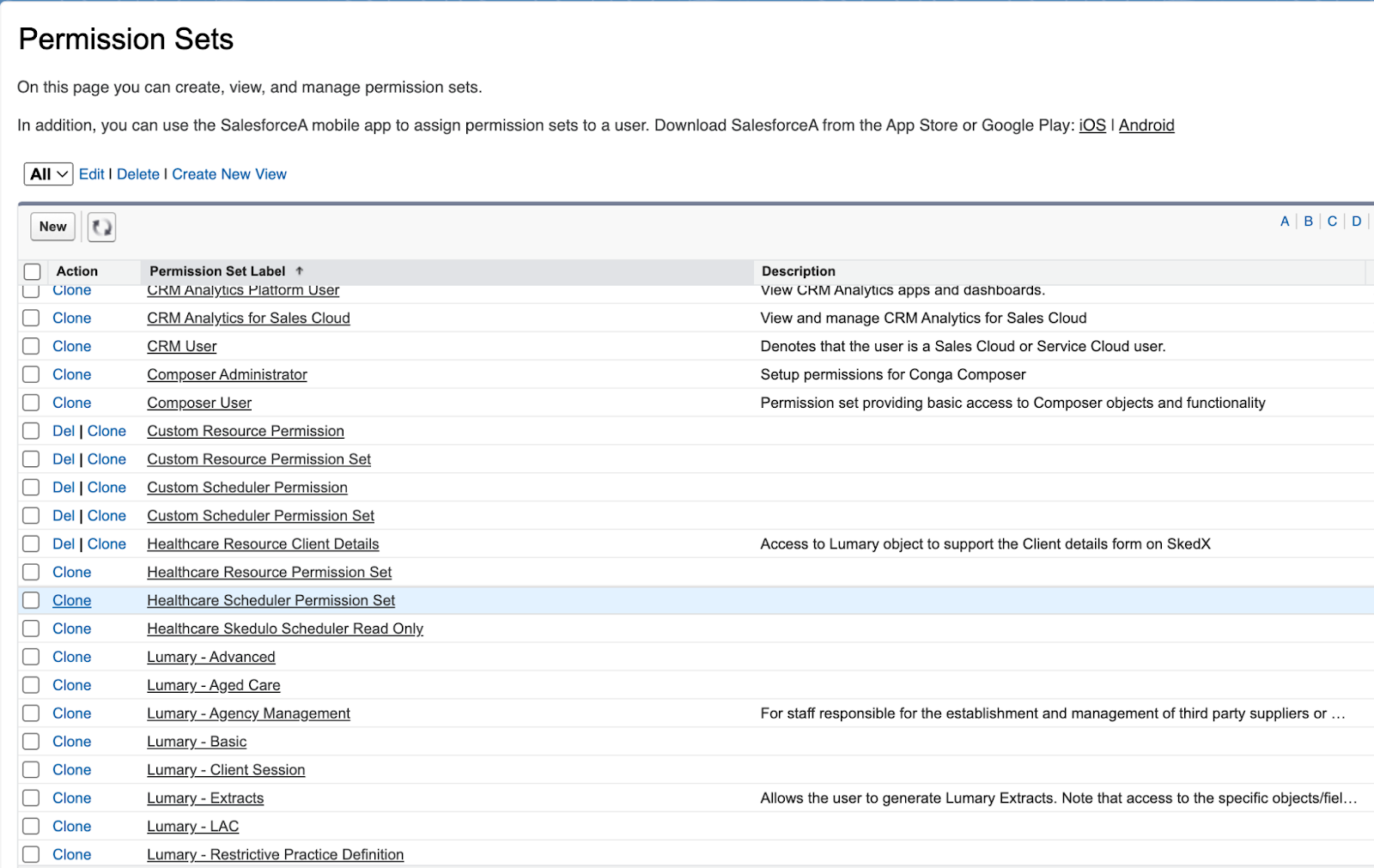This screenshot has width=1374, height=868.
Task: Tick the select-all checkbox in header
Action: coord(33,271)
